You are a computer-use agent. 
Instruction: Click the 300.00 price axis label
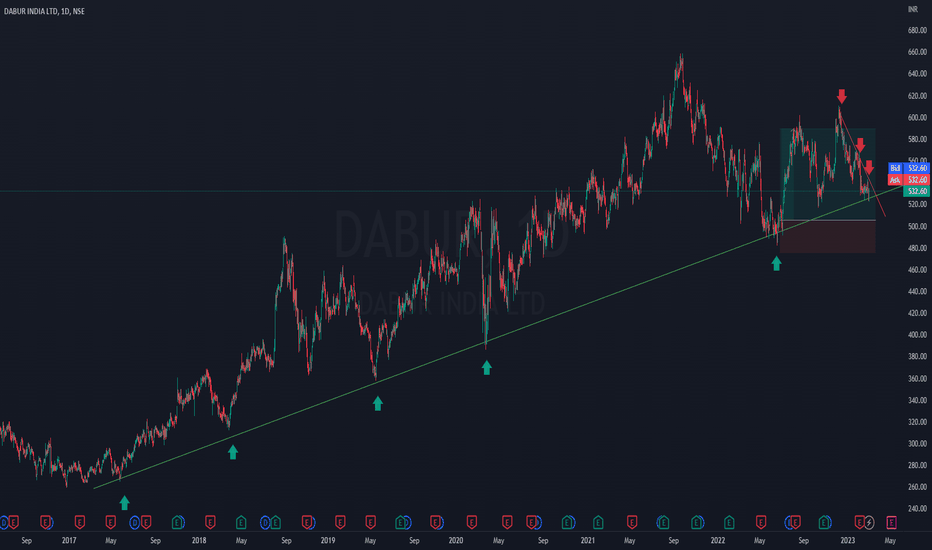coord(917,444)
